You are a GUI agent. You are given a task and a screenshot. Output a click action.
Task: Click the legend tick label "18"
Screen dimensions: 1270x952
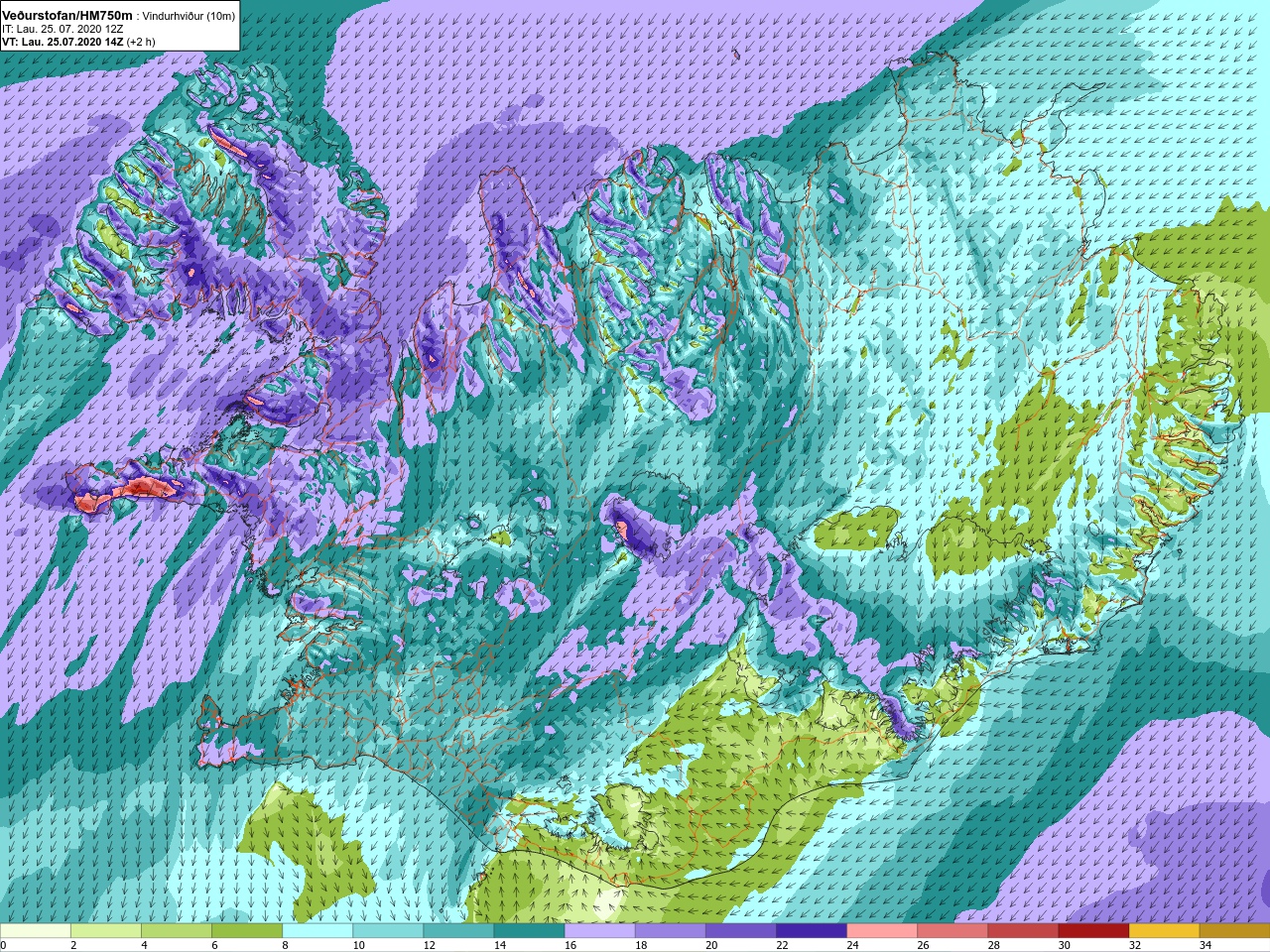point(640,945)
